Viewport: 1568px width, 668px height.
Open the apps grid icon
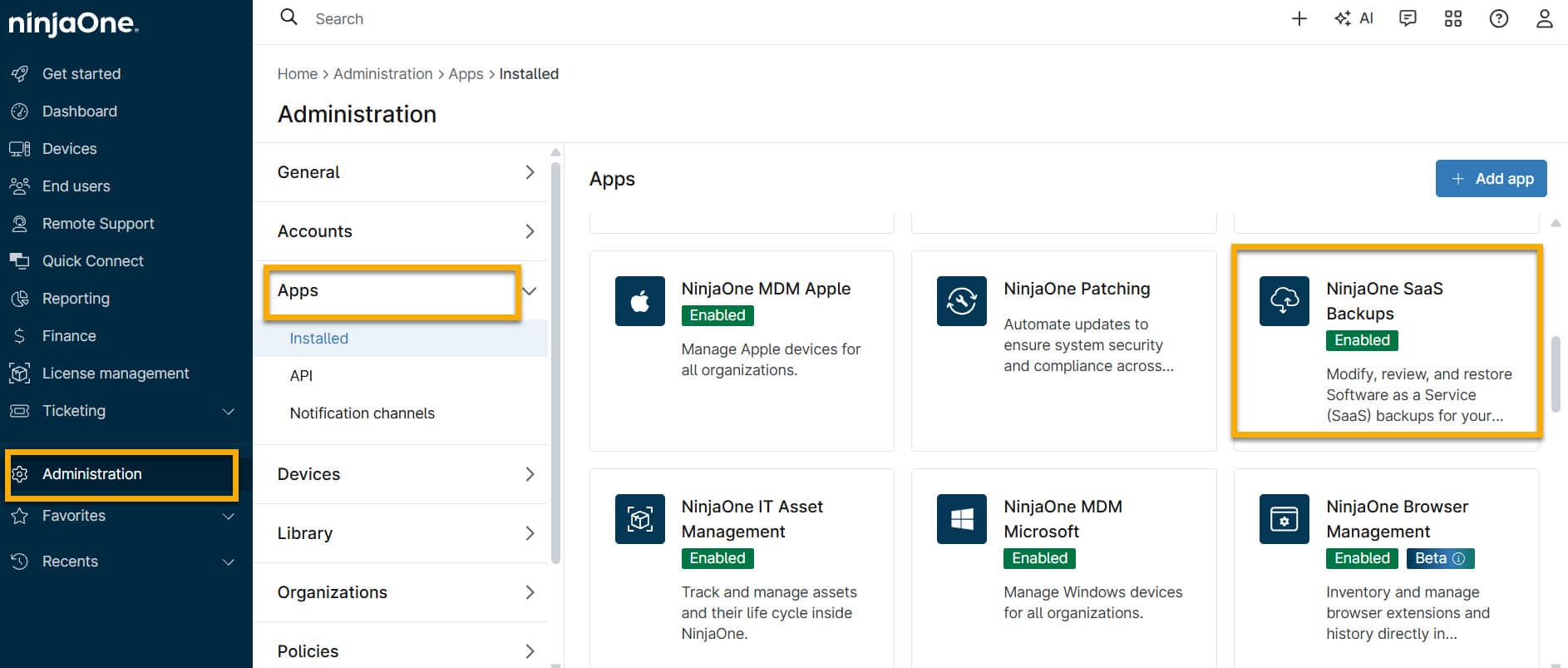coord(1453,18)
